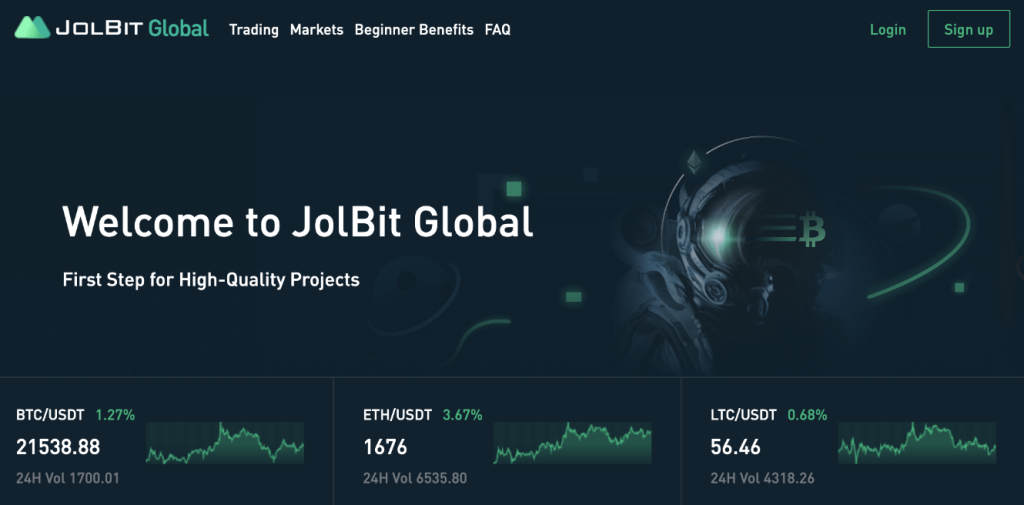The height and width of the screenshot is (505, 1024).
Task: Click the ETH 3.67% change percentage
Action: coord(462,415)
